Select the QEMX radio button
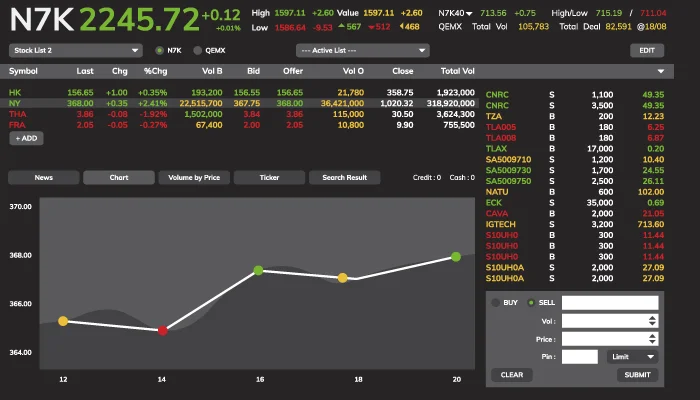 pyautogui.click(x=197, y=49)
